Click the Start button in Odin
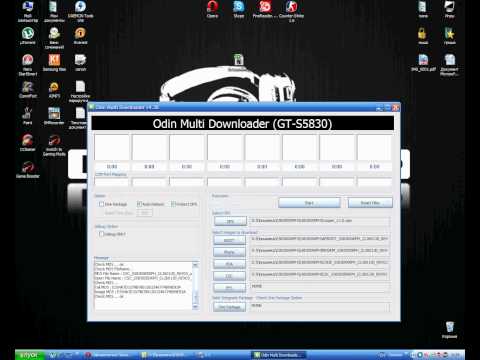 click(309, 203)
